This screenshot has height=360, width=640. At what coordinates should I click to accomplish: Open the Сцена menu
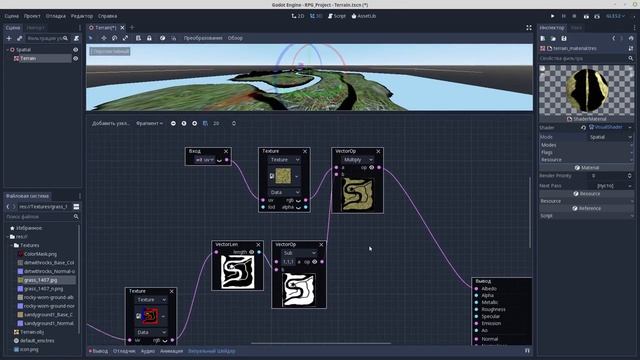[12, 16]
